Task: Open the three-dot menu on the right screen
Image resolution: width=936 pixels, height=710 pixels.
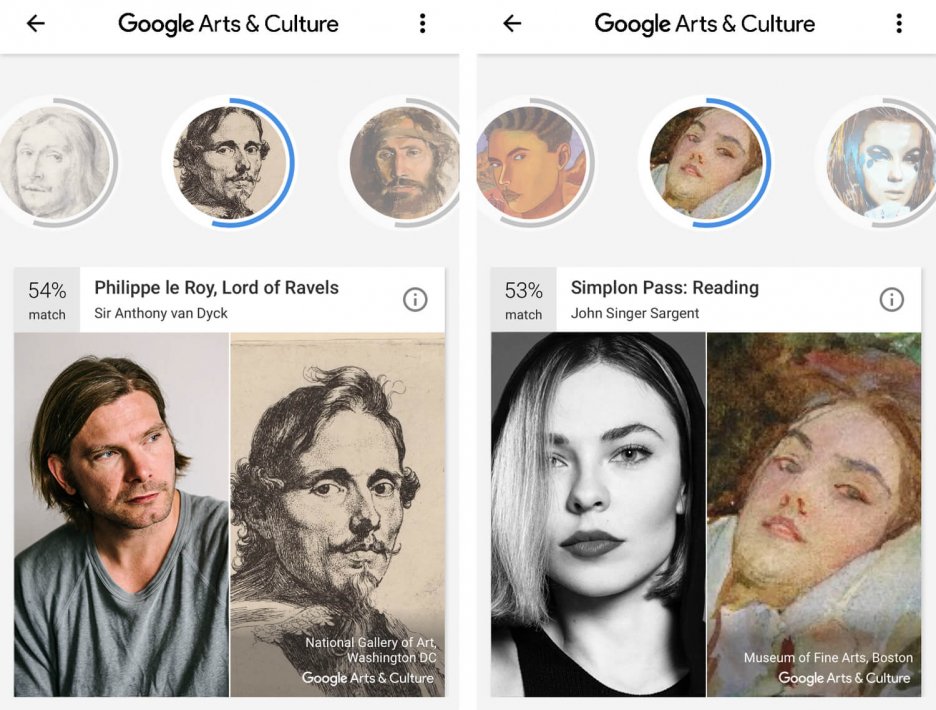Action: (x=899, y=23)
